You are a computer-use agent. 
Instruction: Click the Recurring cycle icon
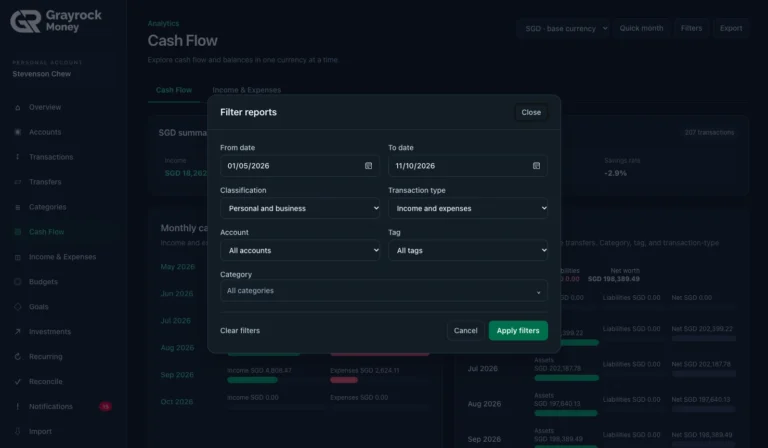click(18, 357)
